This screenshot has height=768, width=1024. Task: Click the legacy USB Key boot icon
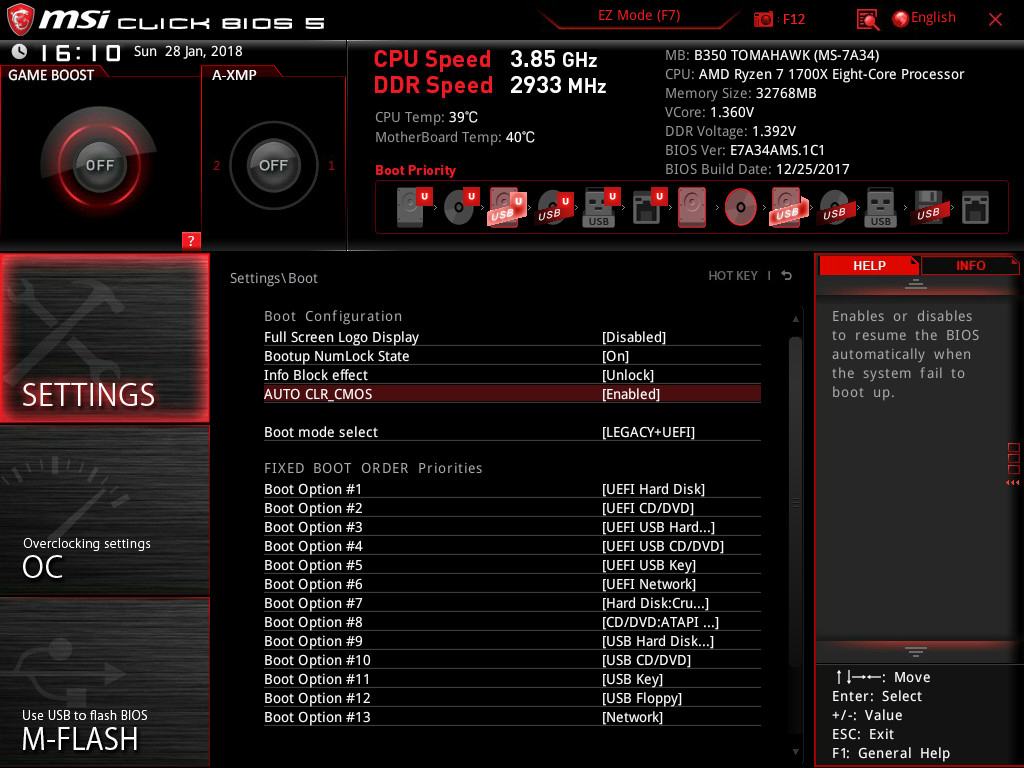tap(880, 207)
